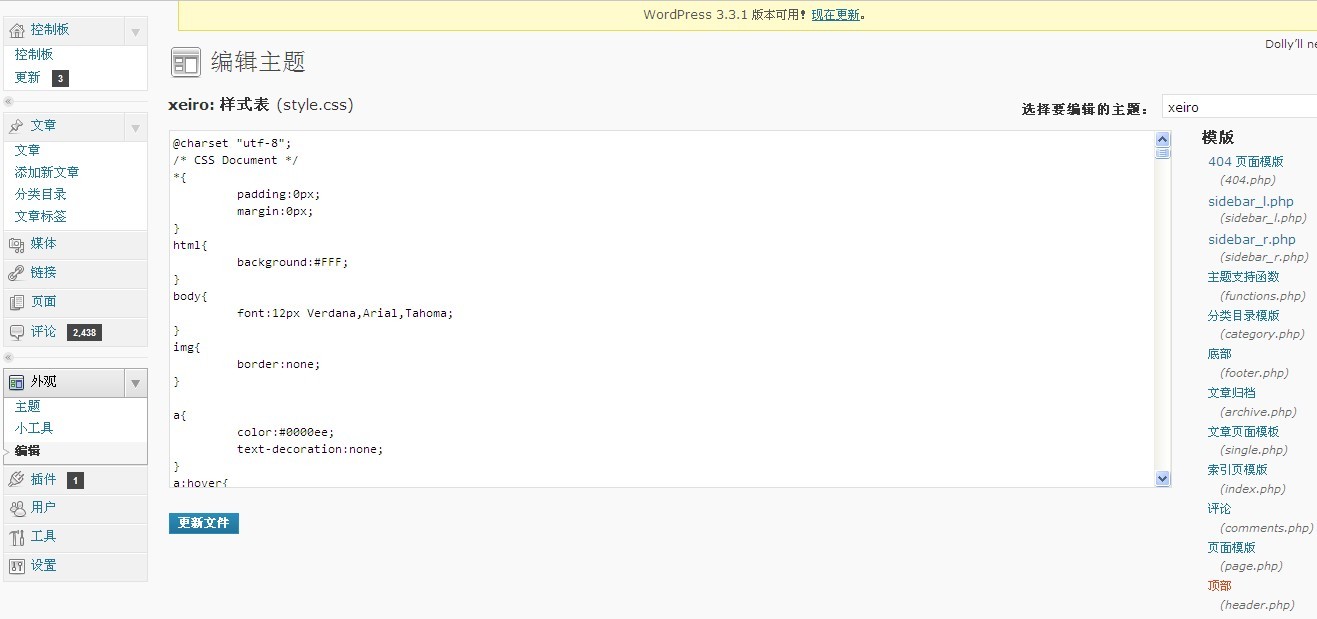Click the 现在更新 link in notice
Screen dimensions: 1317x619
tap(835, 15)
